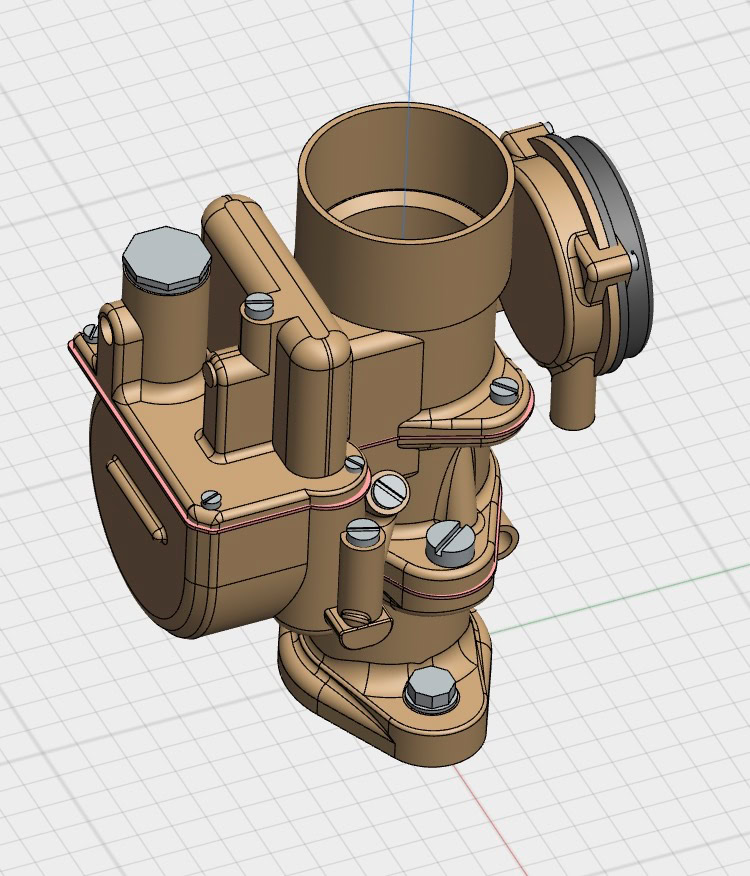The width and height of the screenshot is (750, 876).
Task: Click the hex bolt on the mounting flange
Action: 430,690
